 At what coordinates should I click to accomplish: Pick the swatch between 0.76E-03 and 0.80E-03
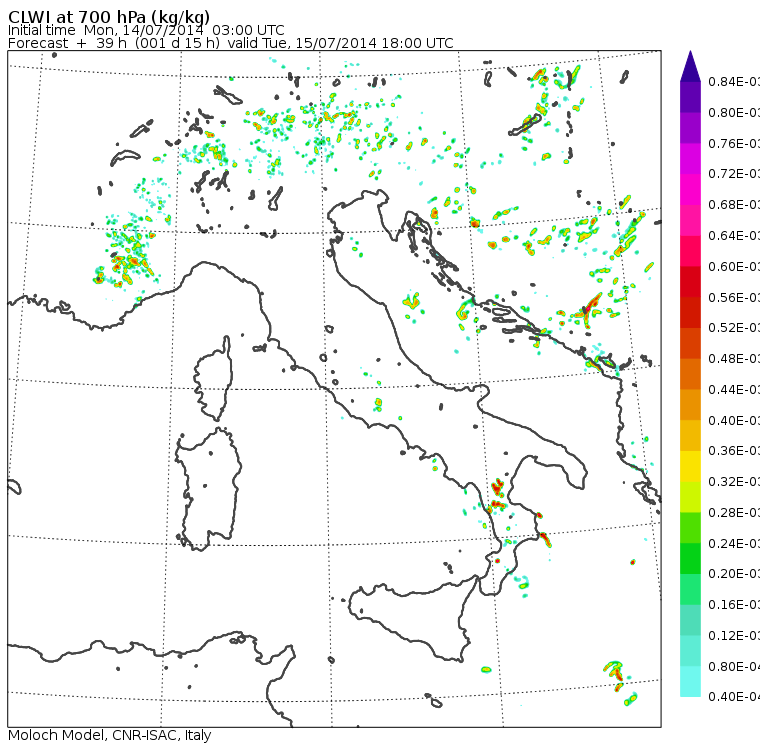point(690,128)
